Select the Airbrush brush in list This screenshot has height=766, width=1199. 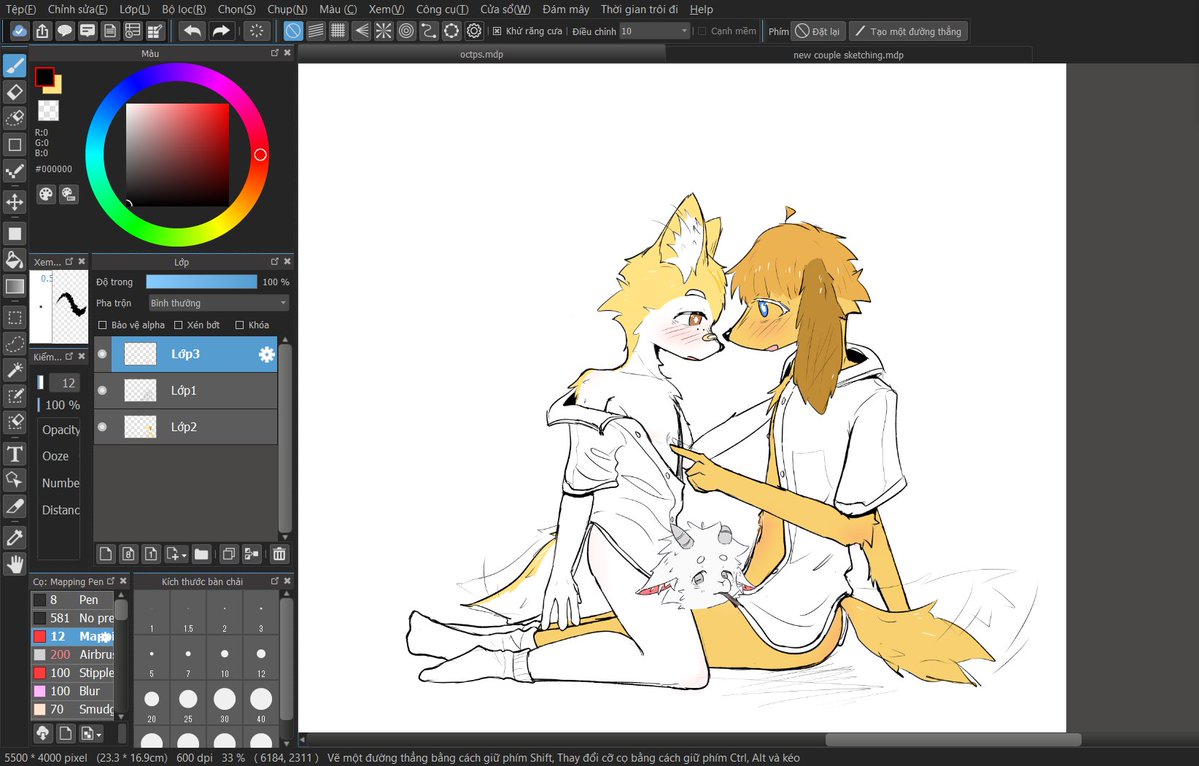(73, 654)
